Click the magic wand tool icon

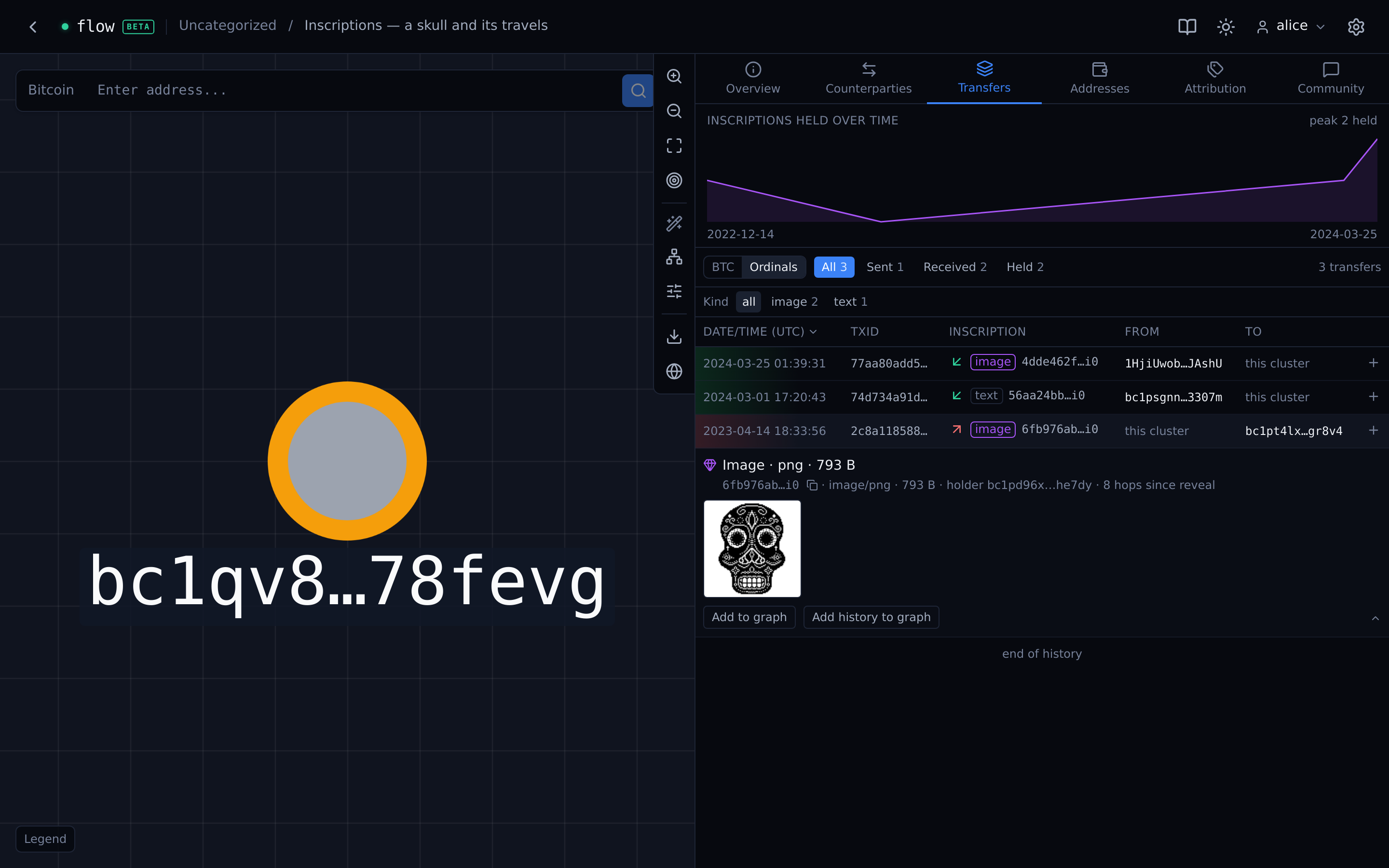click(x=674, y=223)
